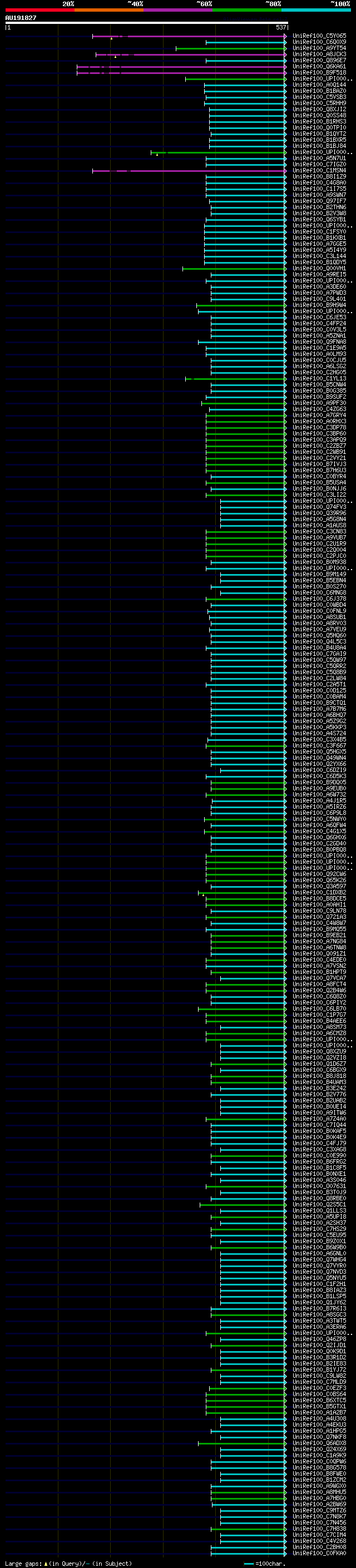Click the green alignment bar of UniRef100_A9YT54
Viewport: 356px width, 1568px height.
(231, 49)
